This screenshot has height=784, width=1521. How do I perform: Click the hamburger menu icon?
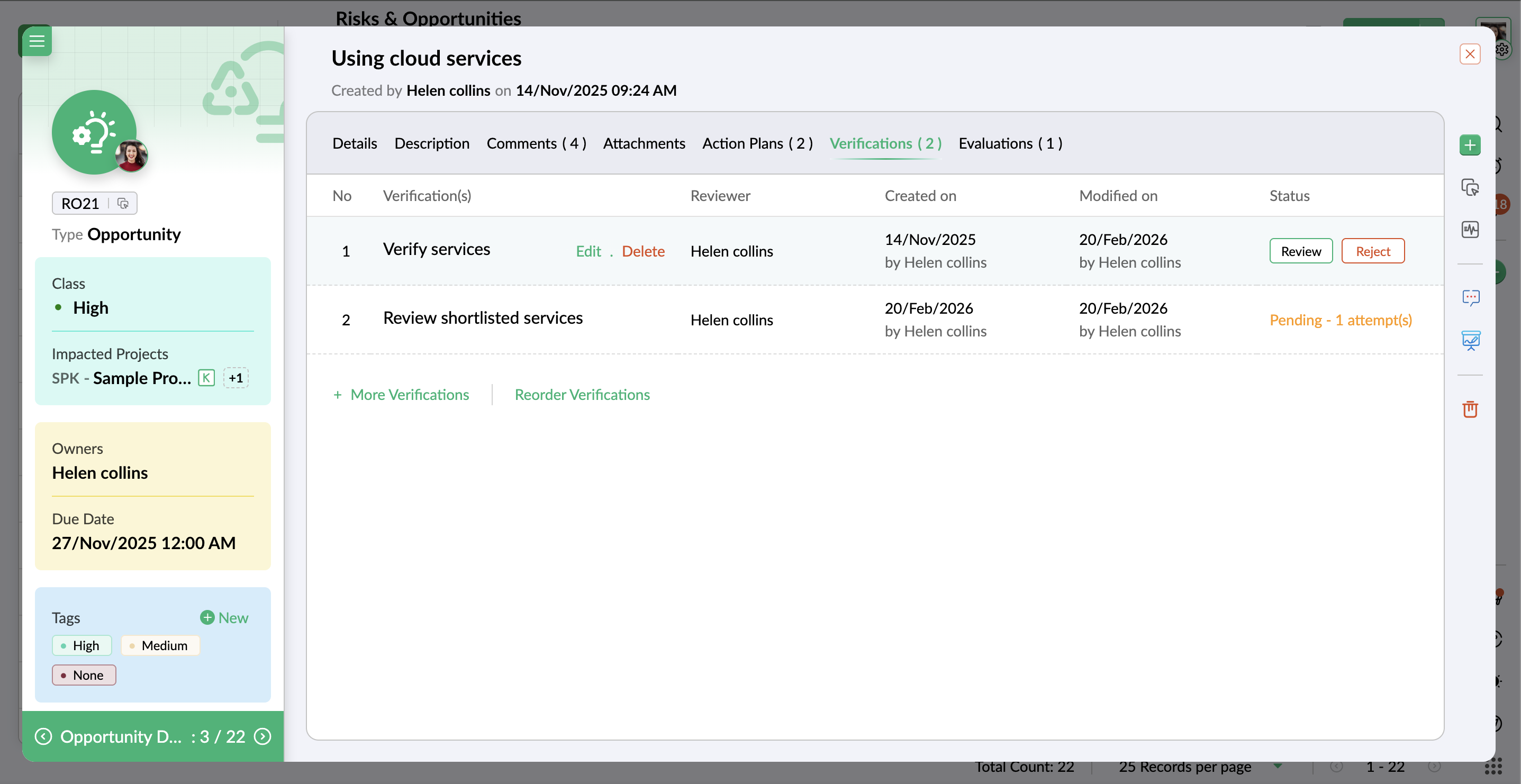pos(37,41)
